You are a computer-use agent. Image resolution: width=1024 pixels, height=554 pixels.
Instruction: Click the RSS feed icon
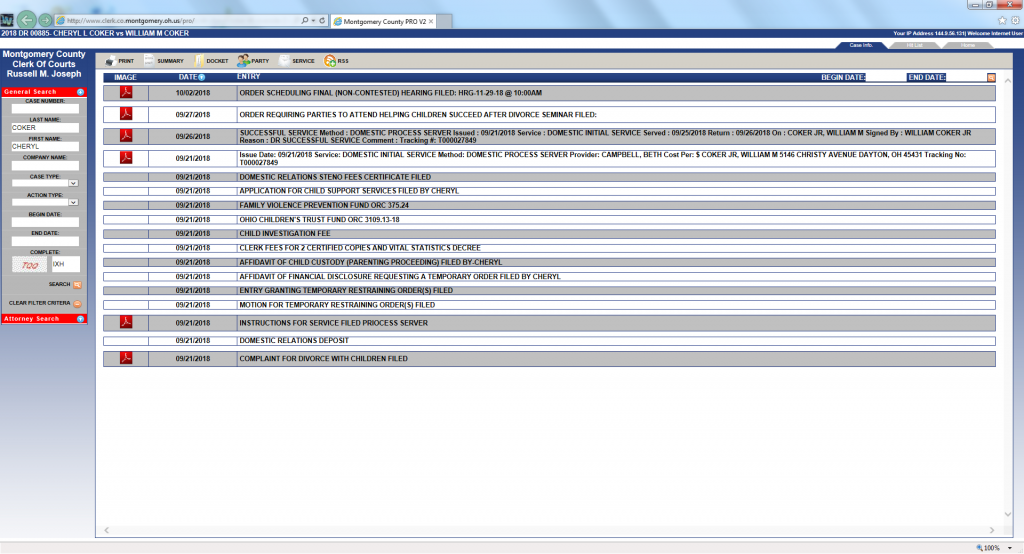point(336,61)
